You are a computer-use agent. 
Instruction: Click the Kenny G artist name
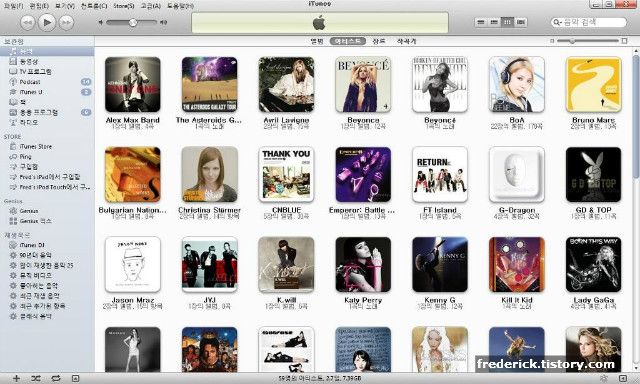point(440,300)
